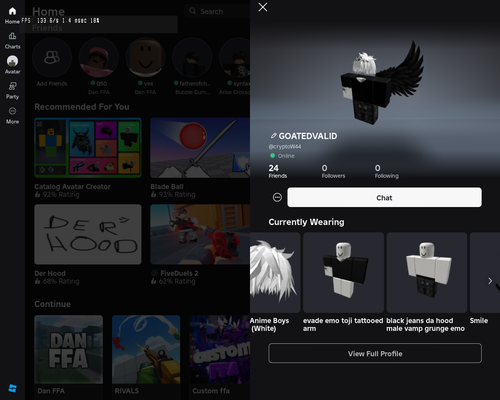Continue playing Custom ffa
The width and height of the screenshot is (500, 400).
click(220, 349)
